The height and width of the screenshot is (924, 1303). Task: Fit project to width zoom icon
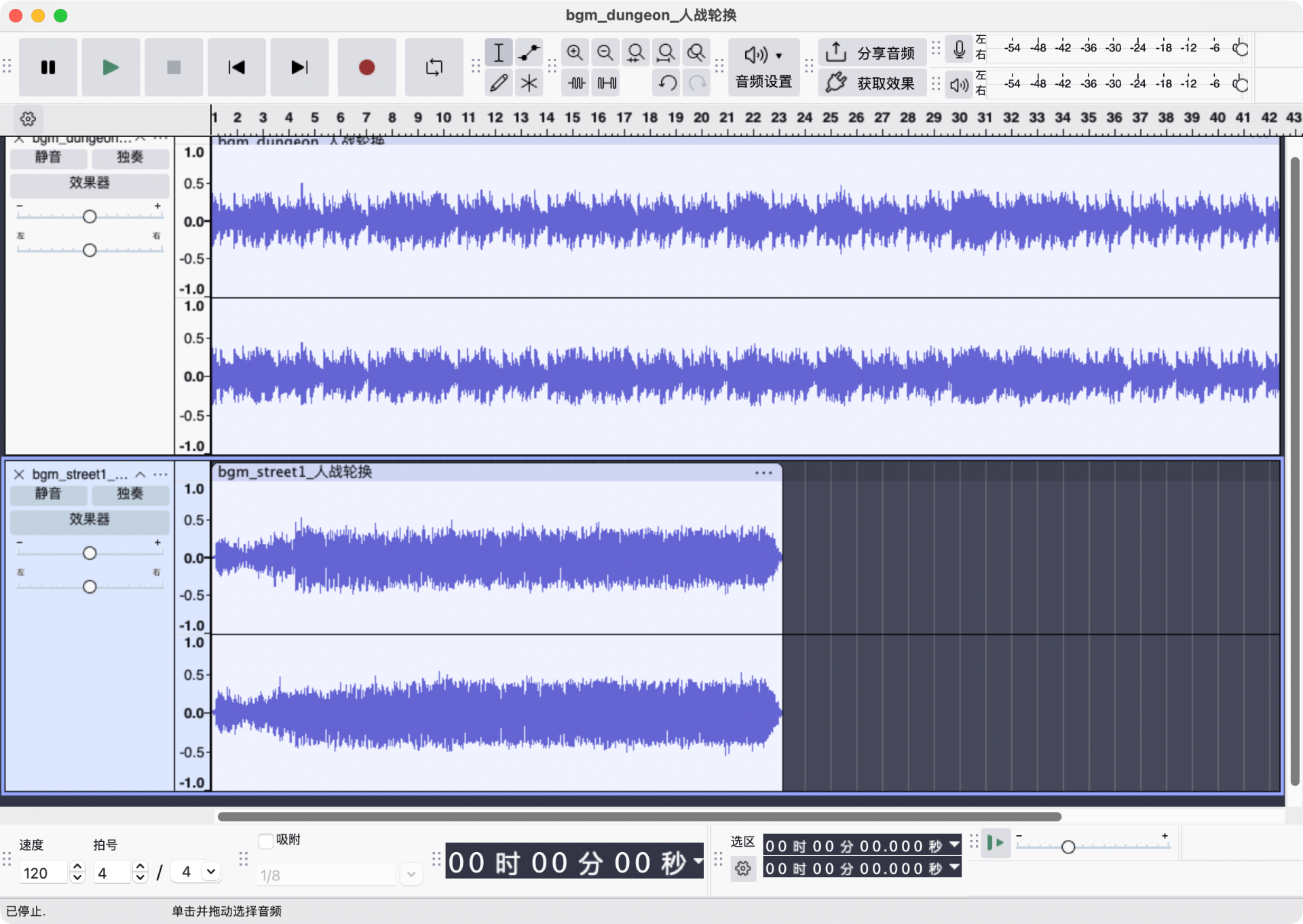coord(666,52)
